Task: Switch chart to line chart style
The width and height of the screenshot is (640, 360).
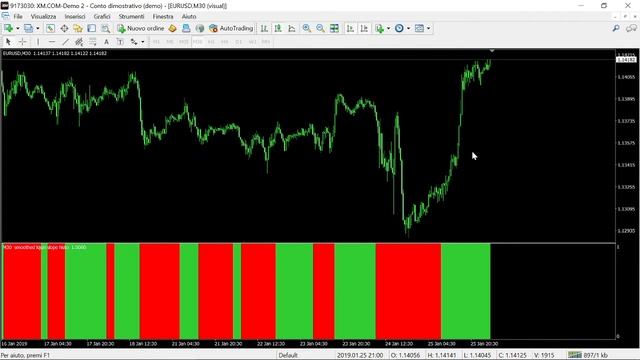Action: pyautogui.click(x=292, y=28)
